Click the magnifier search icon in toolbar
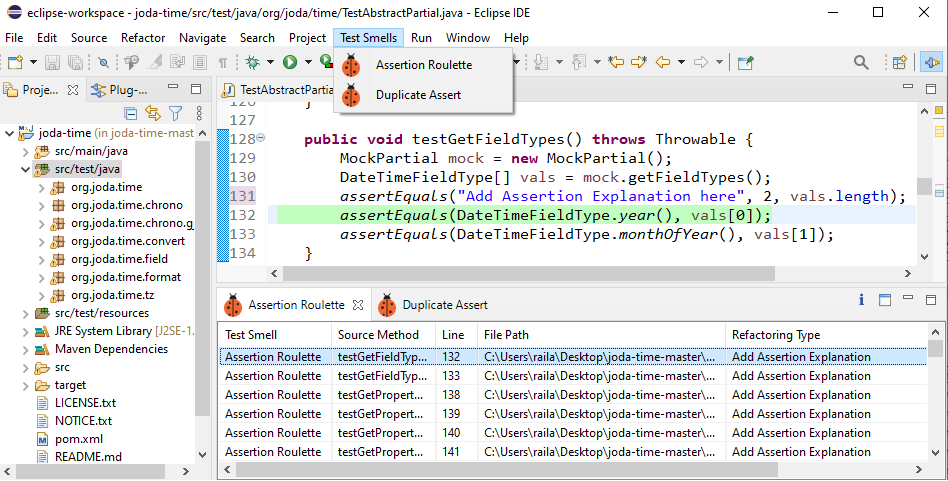Image resolution: width=948 pixels, height=481 pixels. tap(861, 62)
